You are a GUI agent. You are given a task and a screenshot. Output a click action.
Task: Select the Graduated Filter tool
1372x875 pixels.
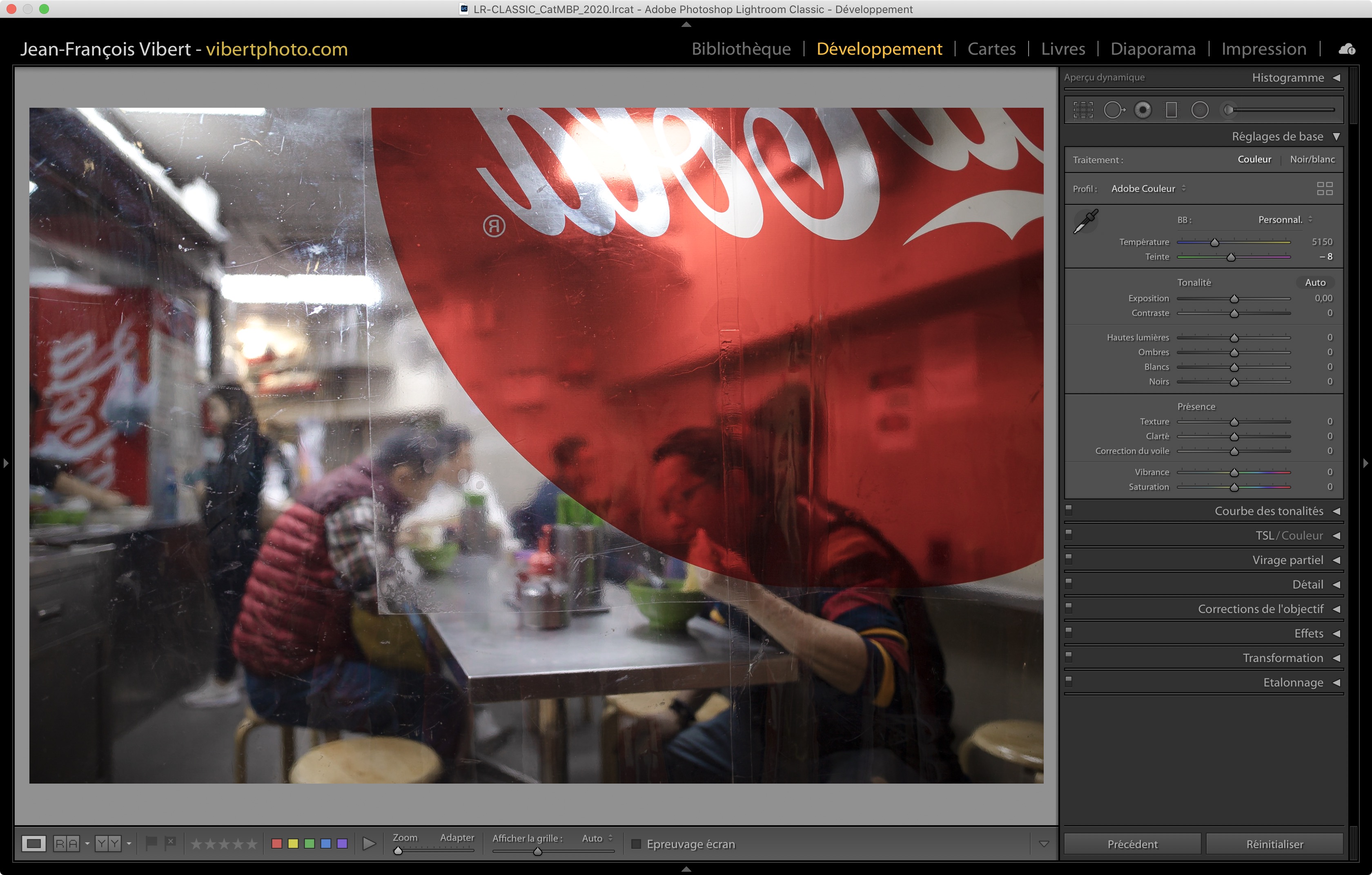(1172, 110)
